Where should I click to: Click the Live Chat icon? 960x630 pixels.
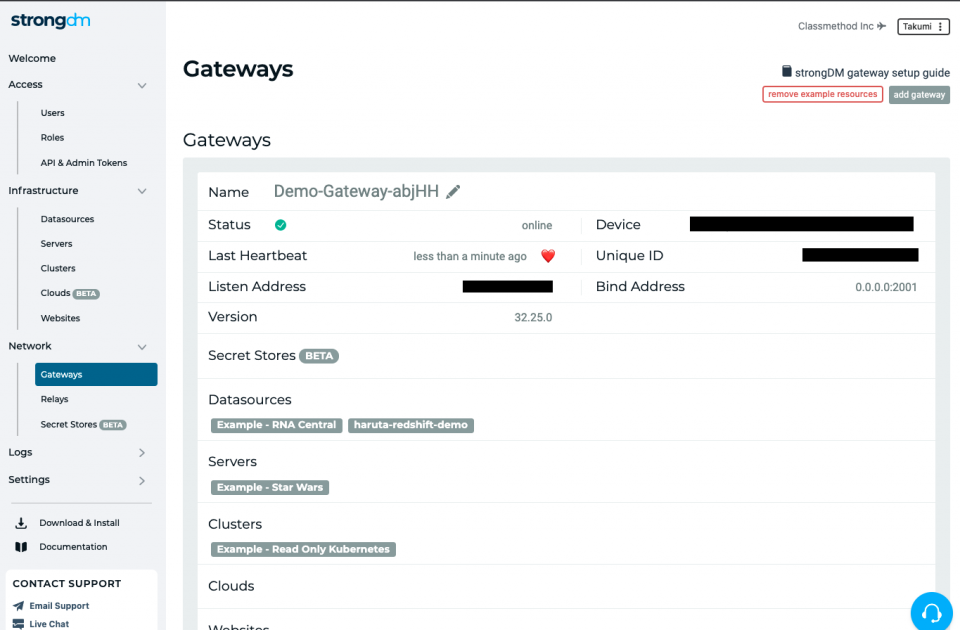(x=18, y=624)
